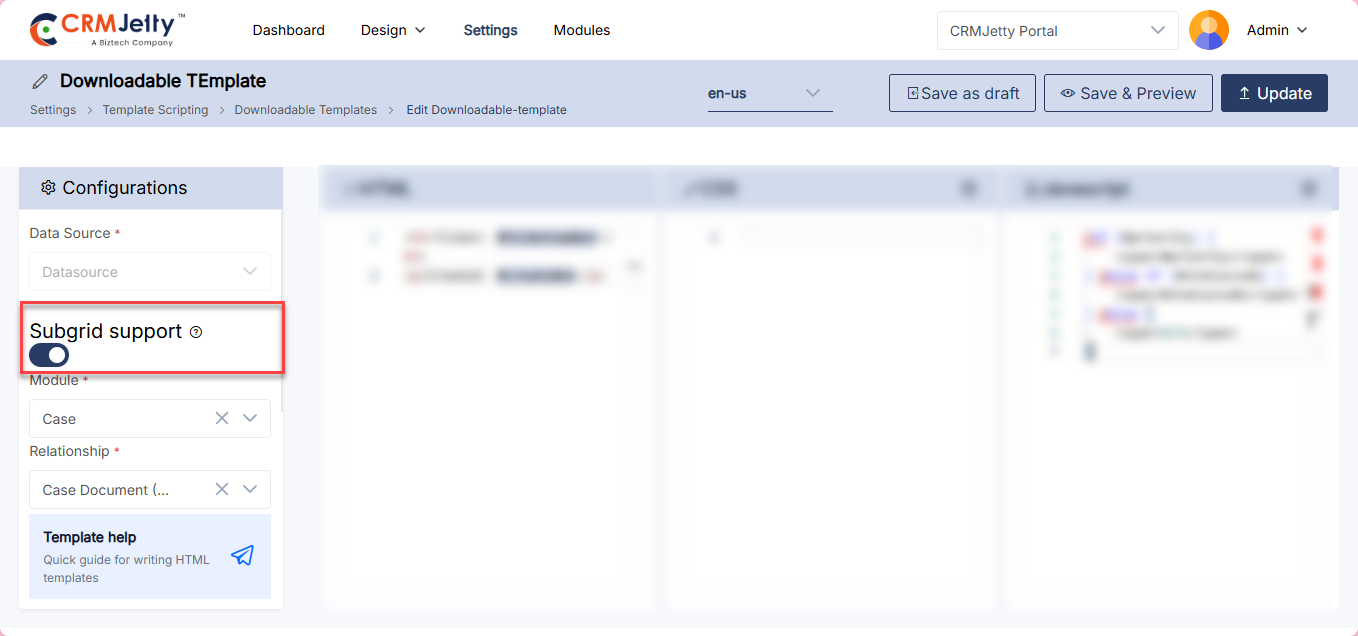Click the Configurations gear icon

click(48, 188)
